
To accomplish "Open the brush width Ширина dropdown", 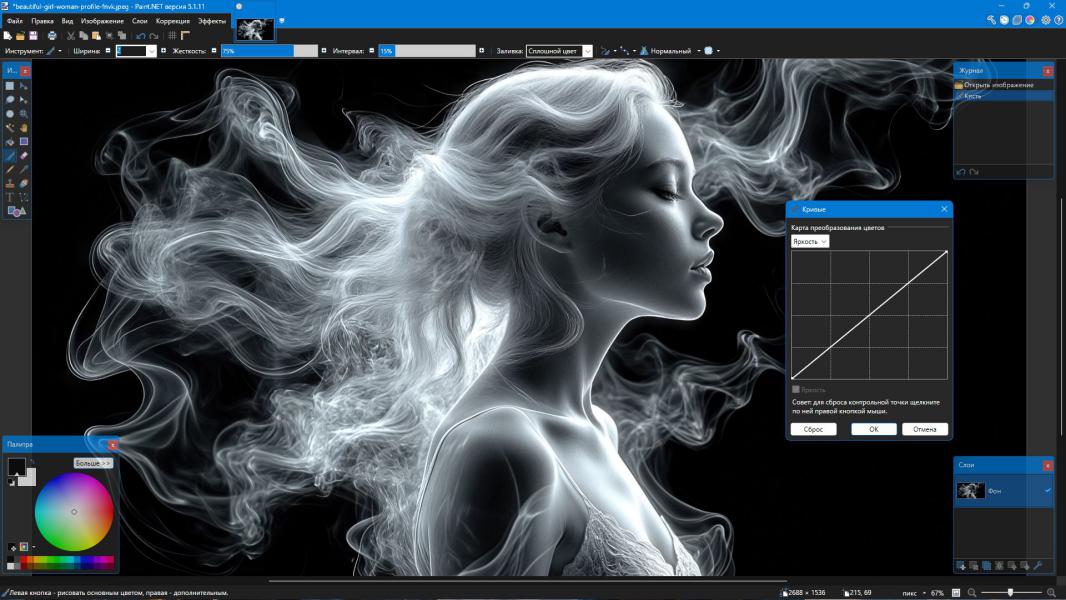I will [152, 51].
